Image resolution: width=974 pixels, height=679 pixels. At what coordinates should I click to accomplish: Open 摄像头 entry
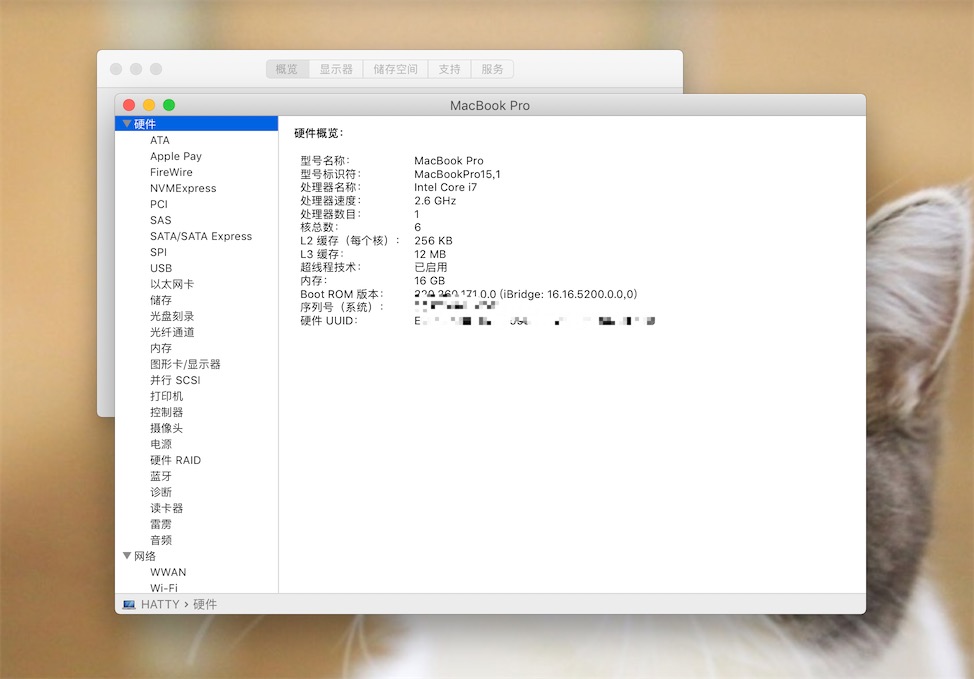[x=166, y=428]
